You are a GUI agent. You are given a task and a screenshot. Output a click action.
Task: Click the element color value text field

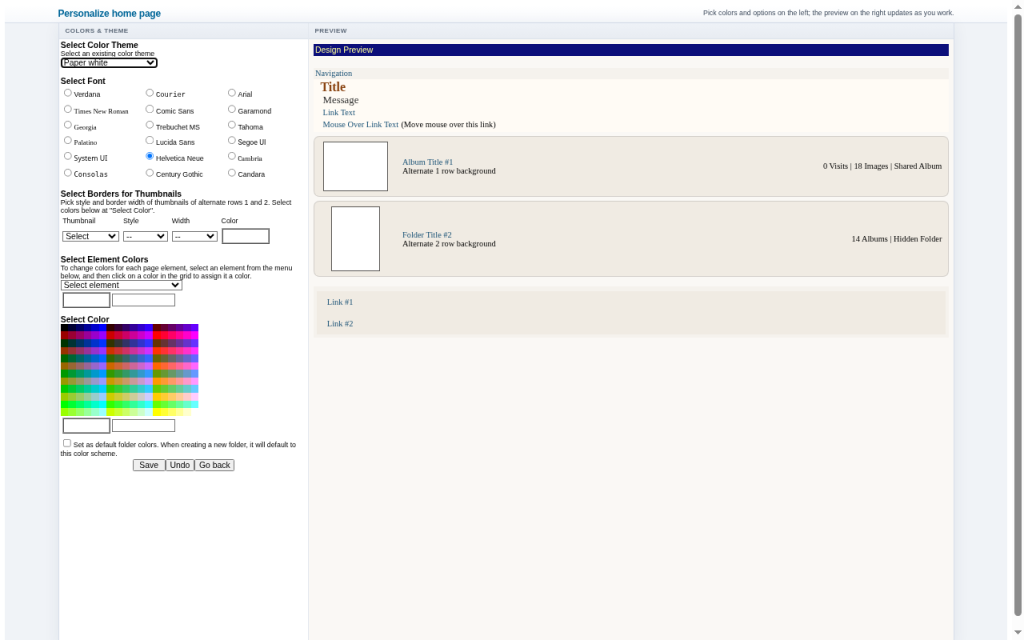pyautogui.click(x=144, y=300)
